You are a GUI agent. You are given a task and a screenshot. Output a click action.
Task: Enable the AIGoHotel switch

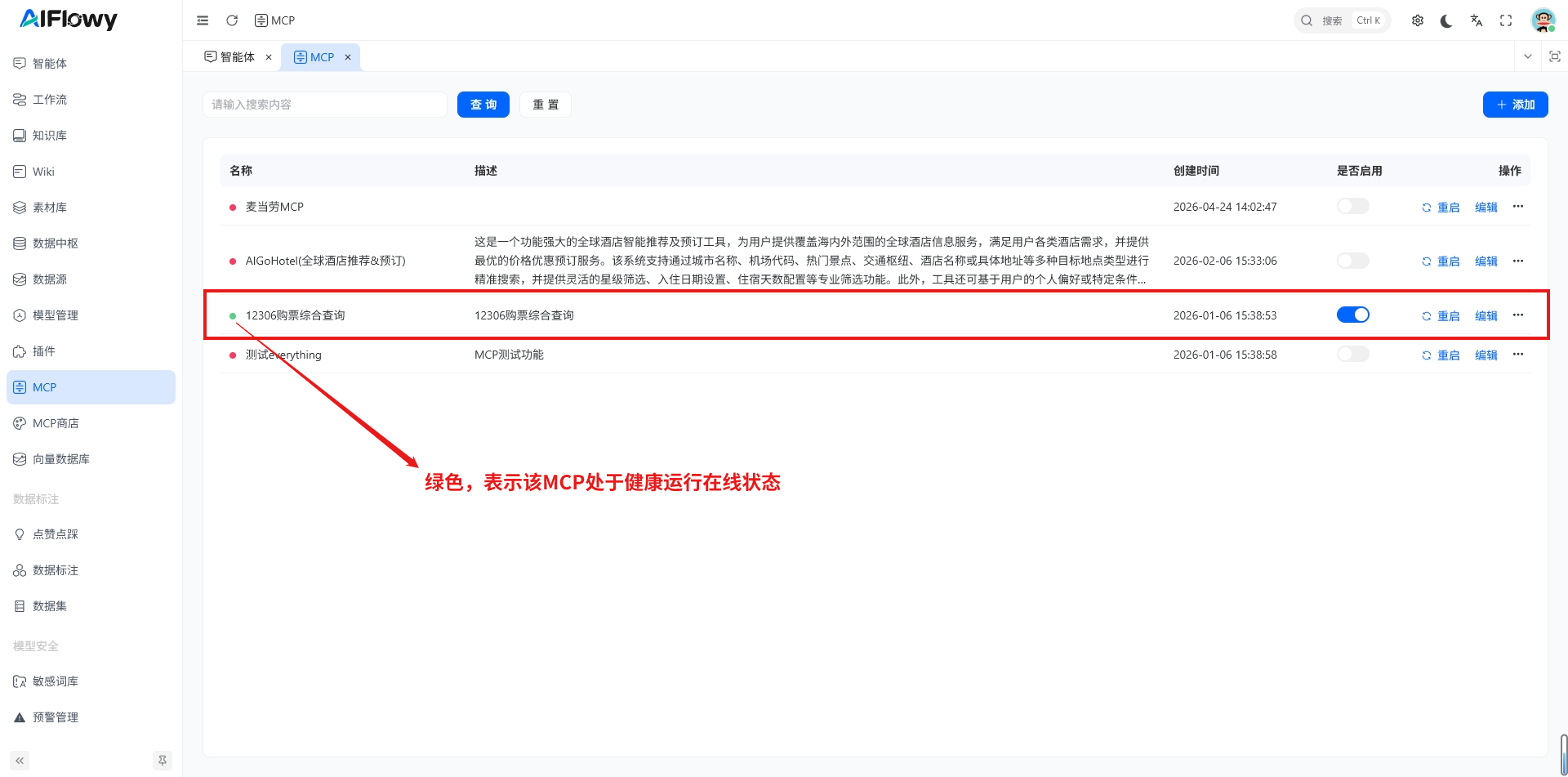click(x=1353, y=261)
